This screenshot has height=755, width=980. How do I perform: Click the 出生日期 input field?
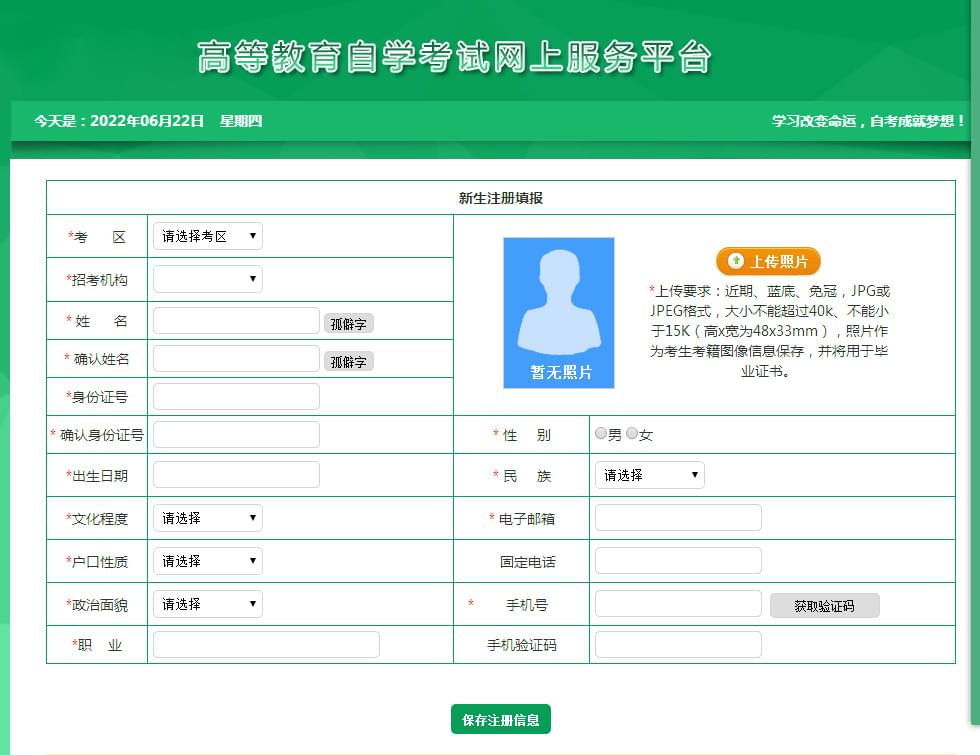point(236,475)
